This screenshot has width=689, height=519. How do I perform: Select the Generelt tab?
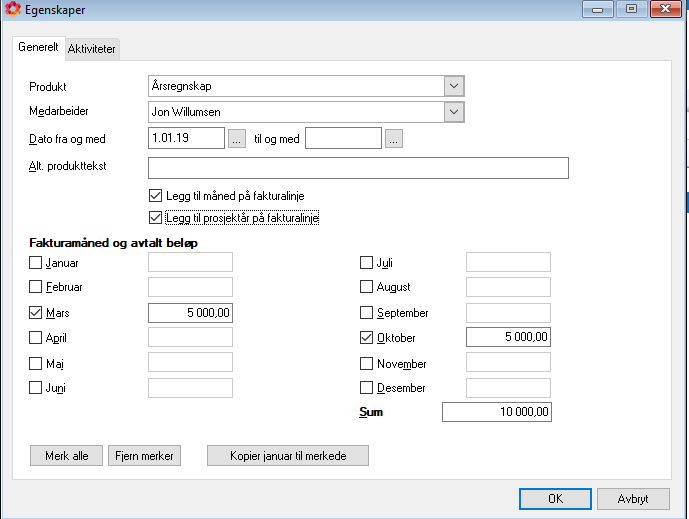click(x=38, y=47)
